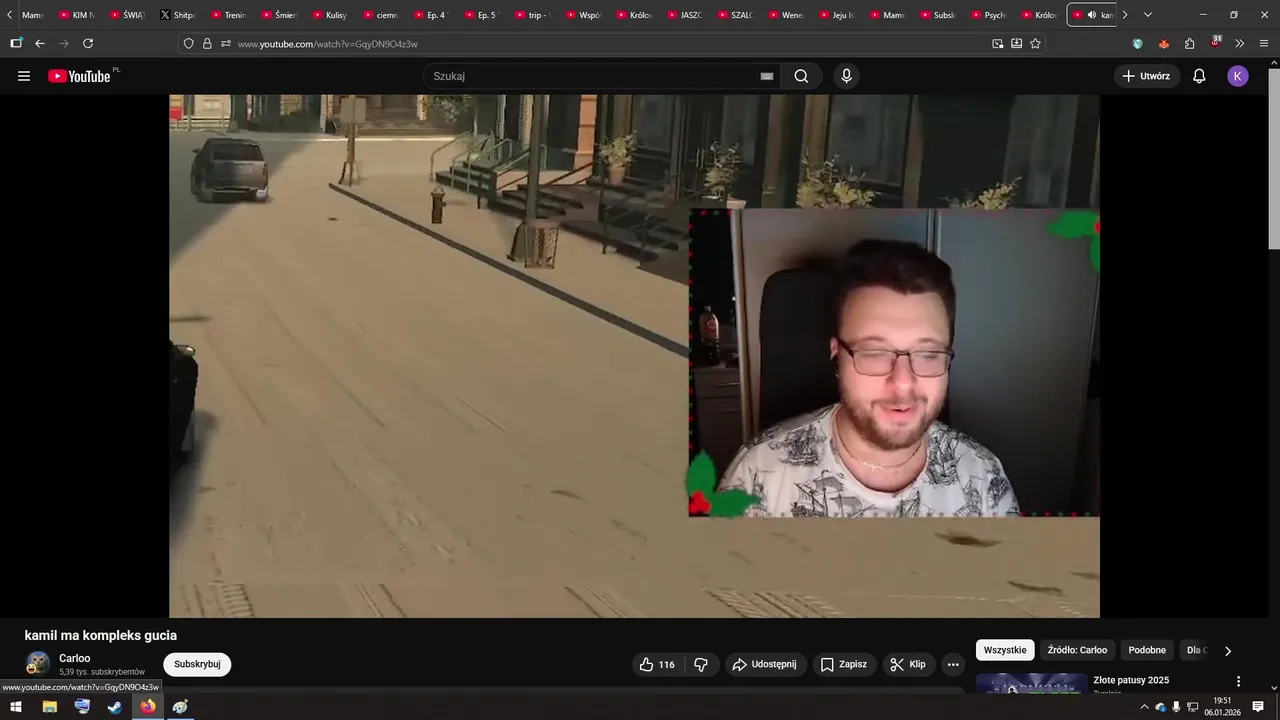Show hidden system tray icons

tap(1144, 707)
